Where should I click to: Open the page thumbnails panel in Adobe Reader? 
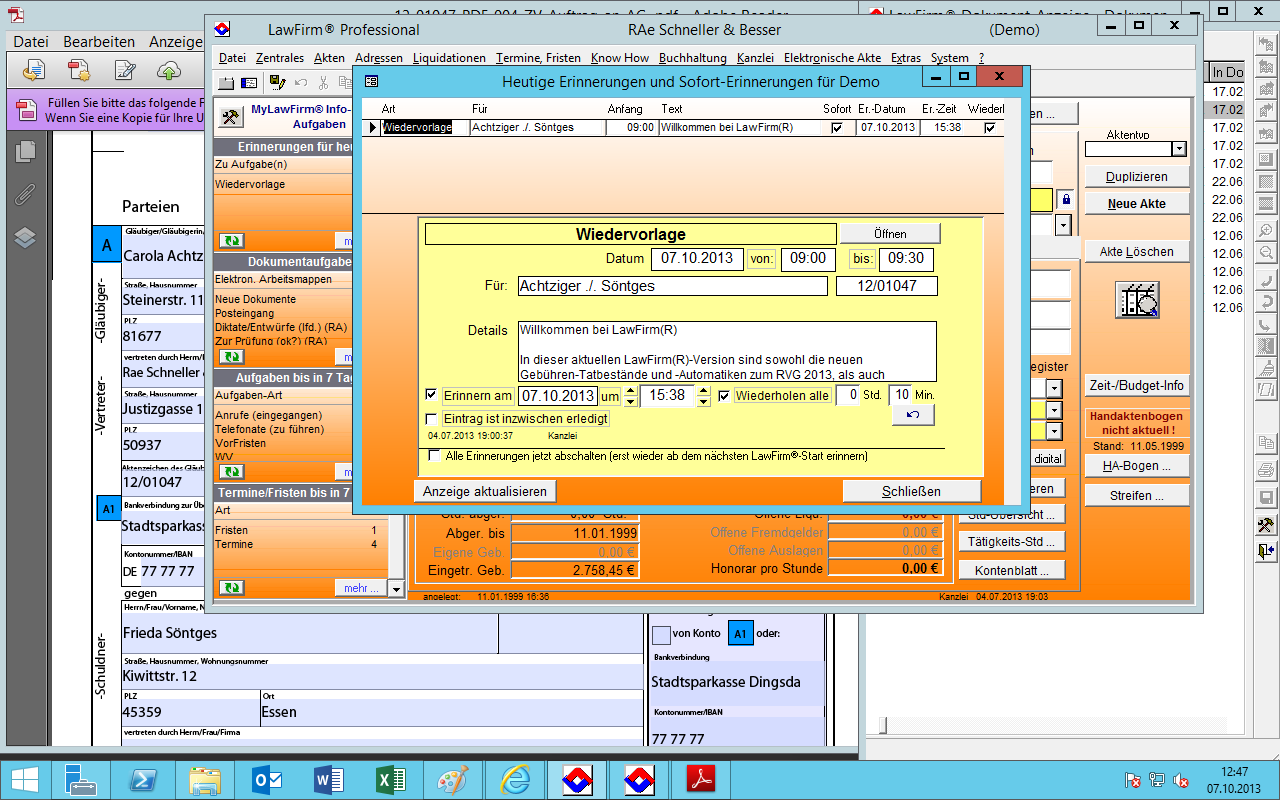pos(25,152)
